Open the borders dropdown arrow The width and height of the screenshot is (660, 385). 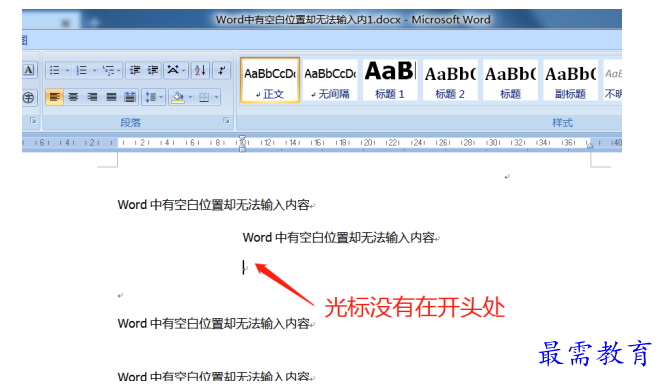tap(216, 98)
